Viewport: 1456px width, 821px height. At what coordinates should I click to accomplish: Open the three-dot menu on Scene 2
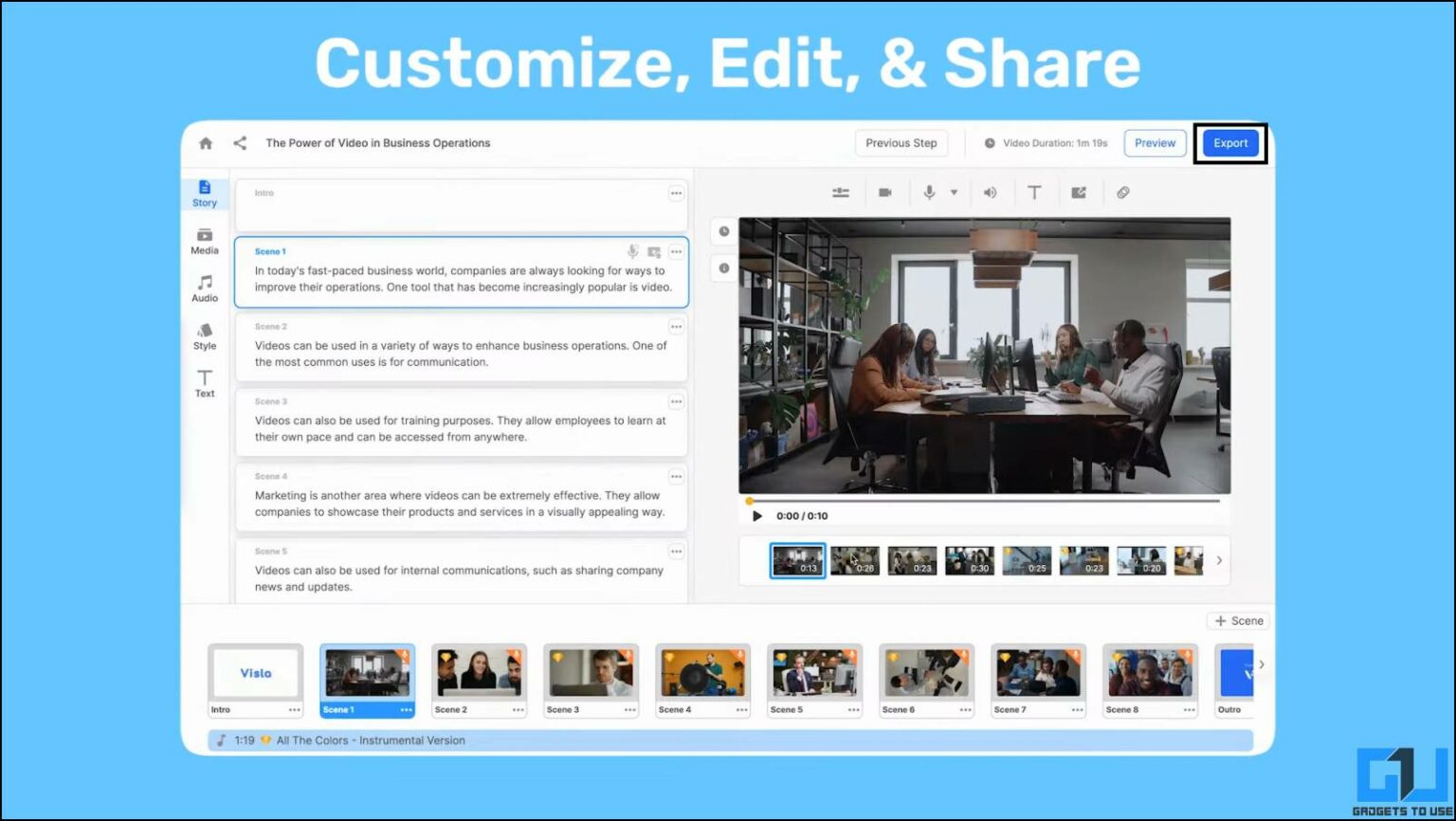(676, 326)
